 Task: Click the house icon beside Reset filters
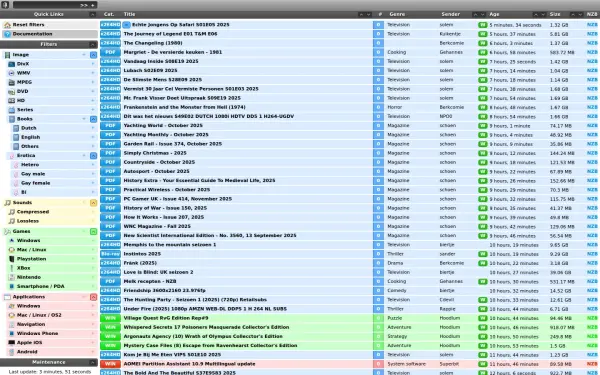point(7,25)
